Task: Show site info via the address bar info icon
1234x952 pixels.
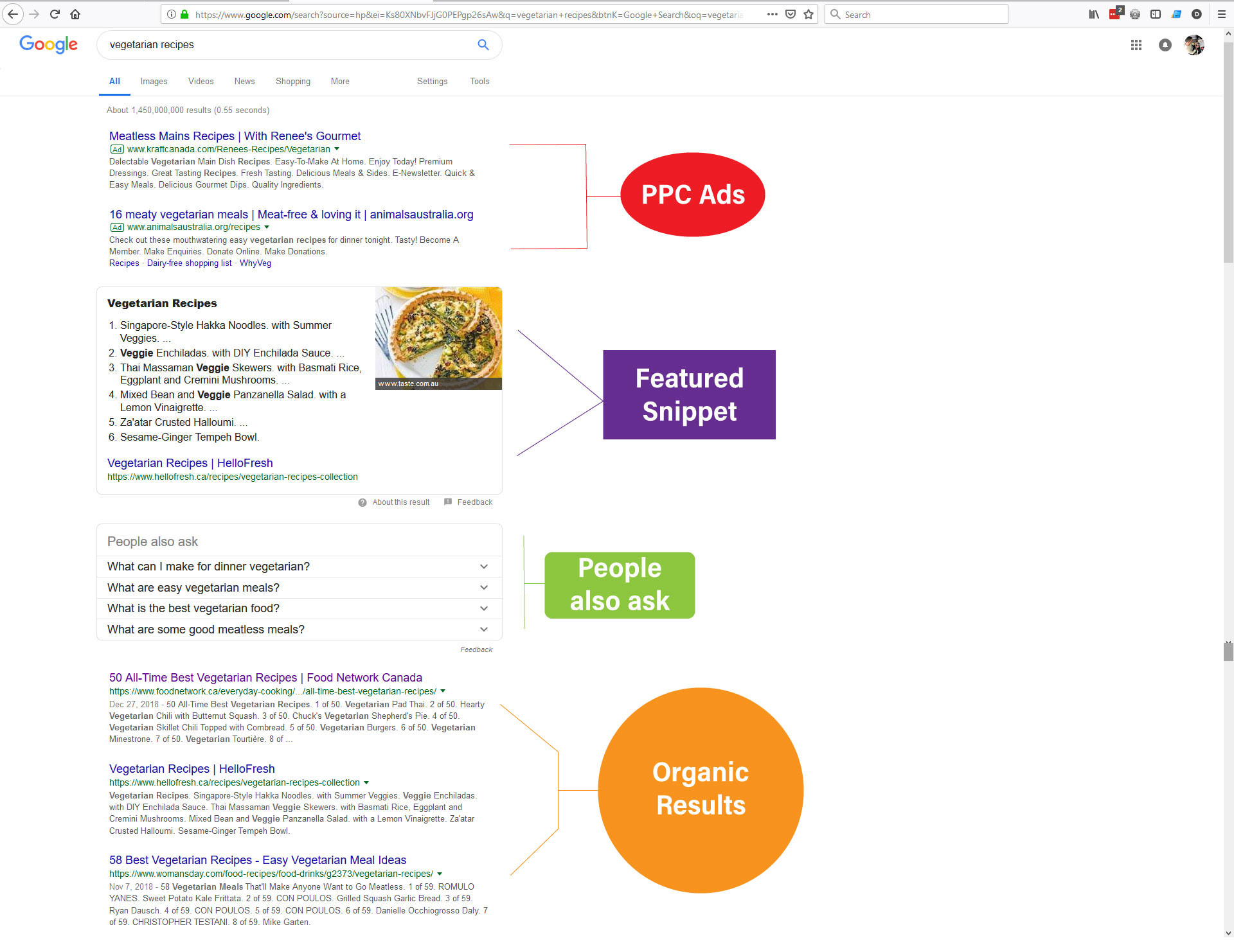Action: pos(172,14)
